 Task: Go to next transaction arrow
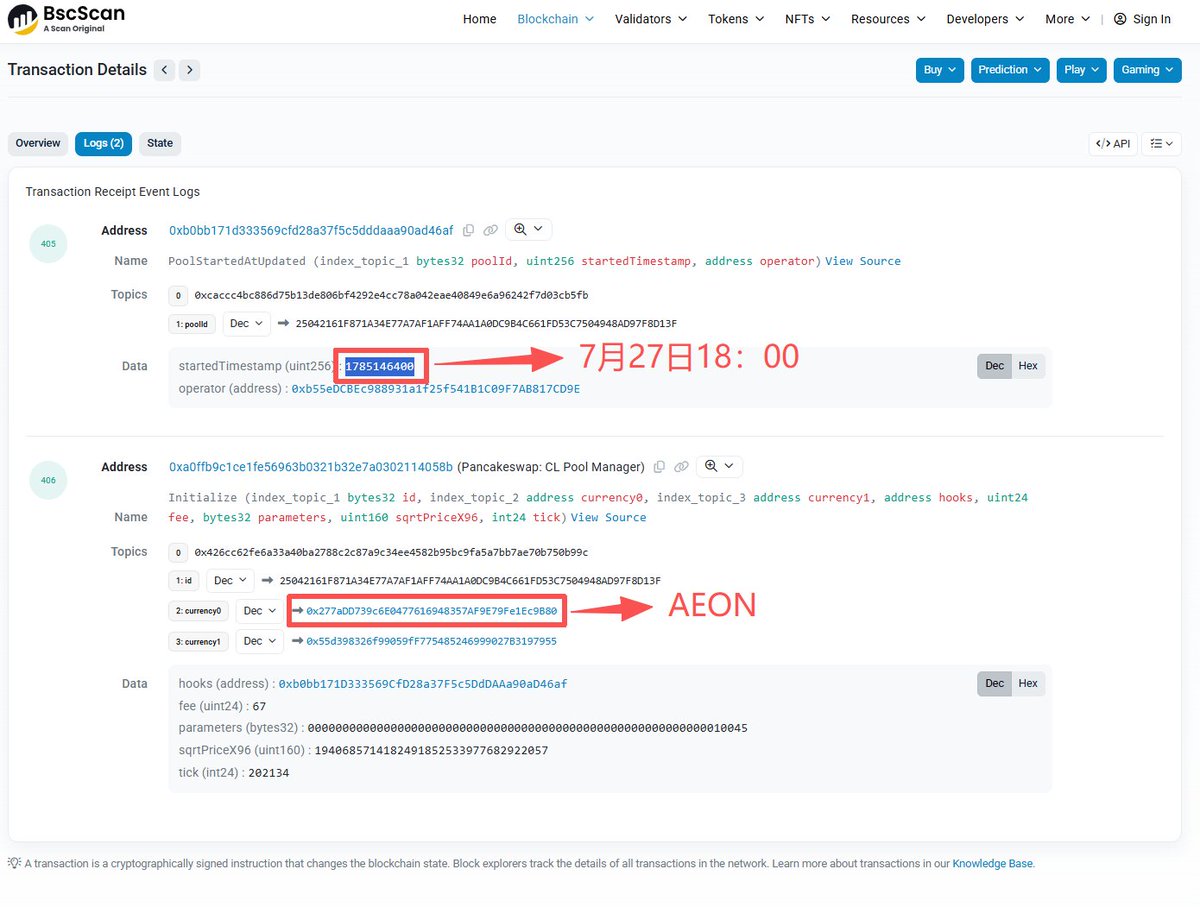coord(189,70)
